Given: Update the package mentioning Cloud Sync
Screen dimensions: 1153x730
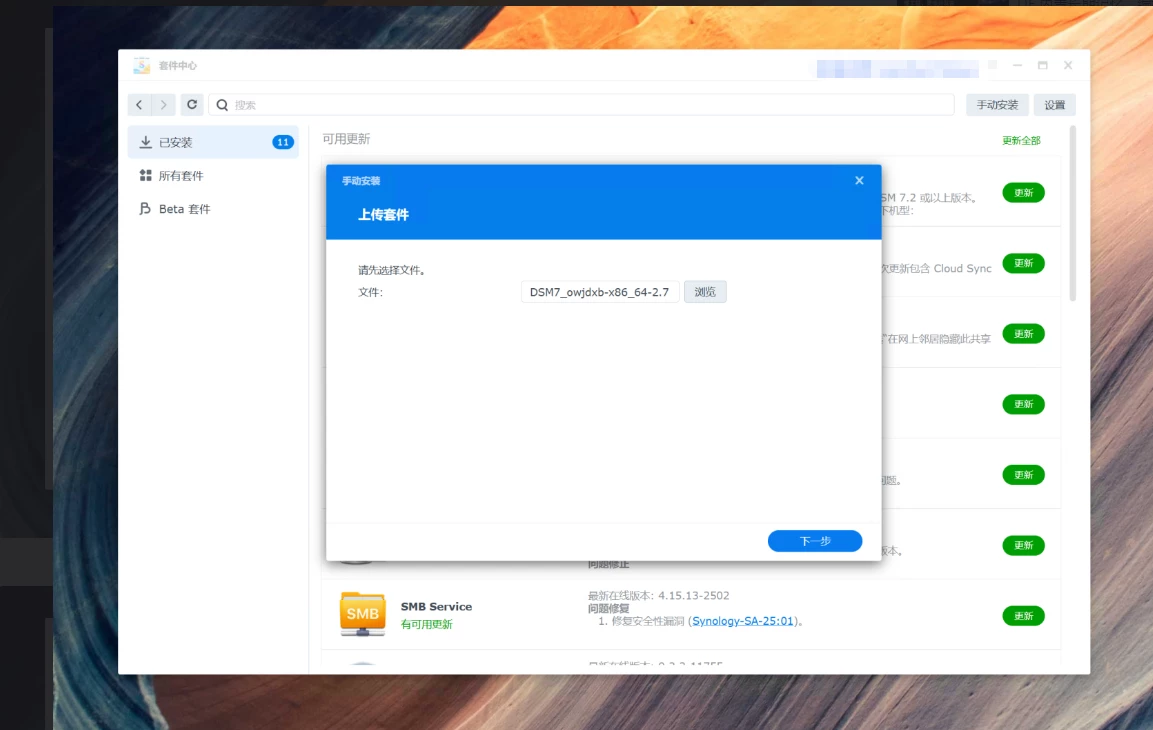Looking at the screenshot, I should (x=1023, y=263).
